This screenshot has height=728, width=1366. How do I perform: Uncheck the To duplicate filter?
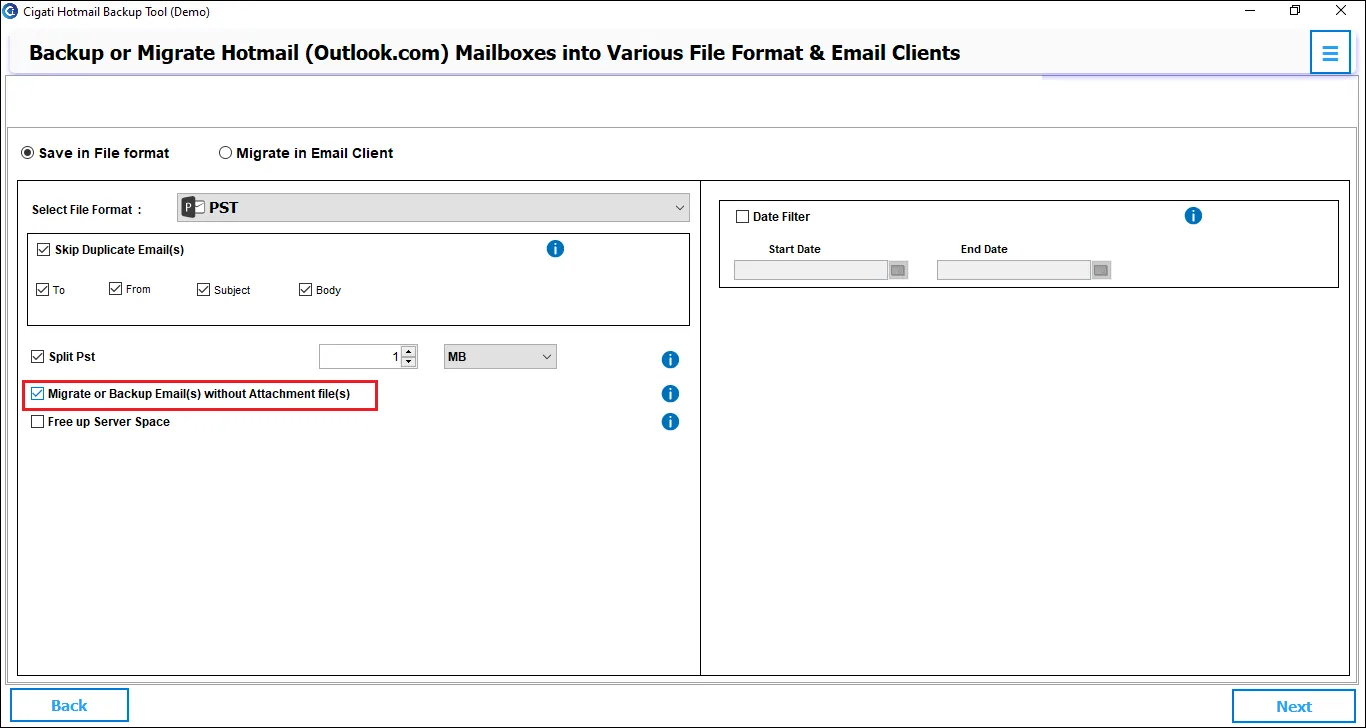(x=42, y=290)
